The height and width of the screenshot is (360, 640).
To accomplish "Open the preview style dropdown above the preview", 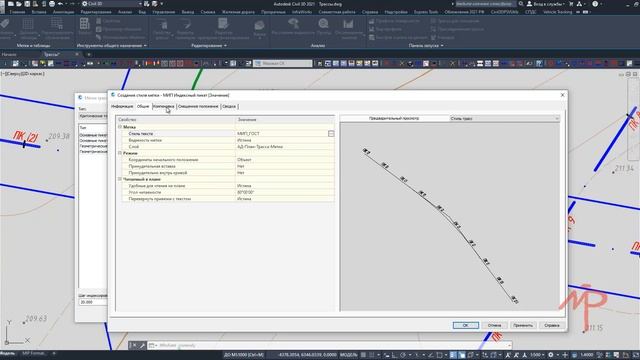I will pos(504,118).
